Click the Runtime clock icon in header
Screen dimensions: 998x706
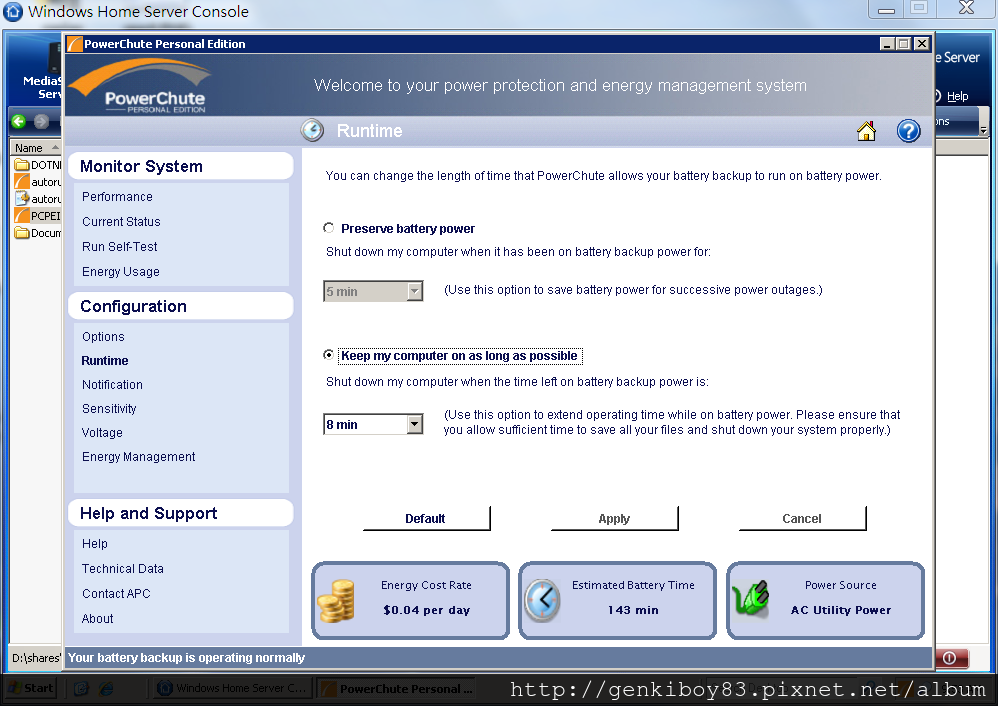tap(312, 131)
